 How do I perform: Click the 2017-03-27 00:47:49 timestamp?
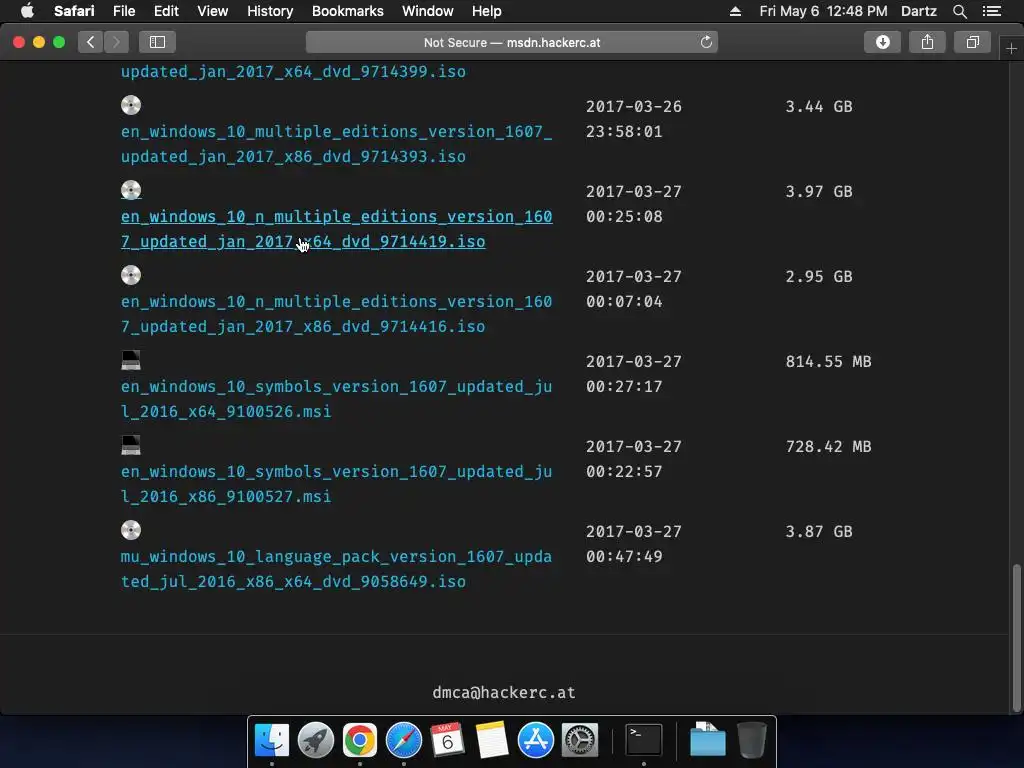click(x=633, y=543)
